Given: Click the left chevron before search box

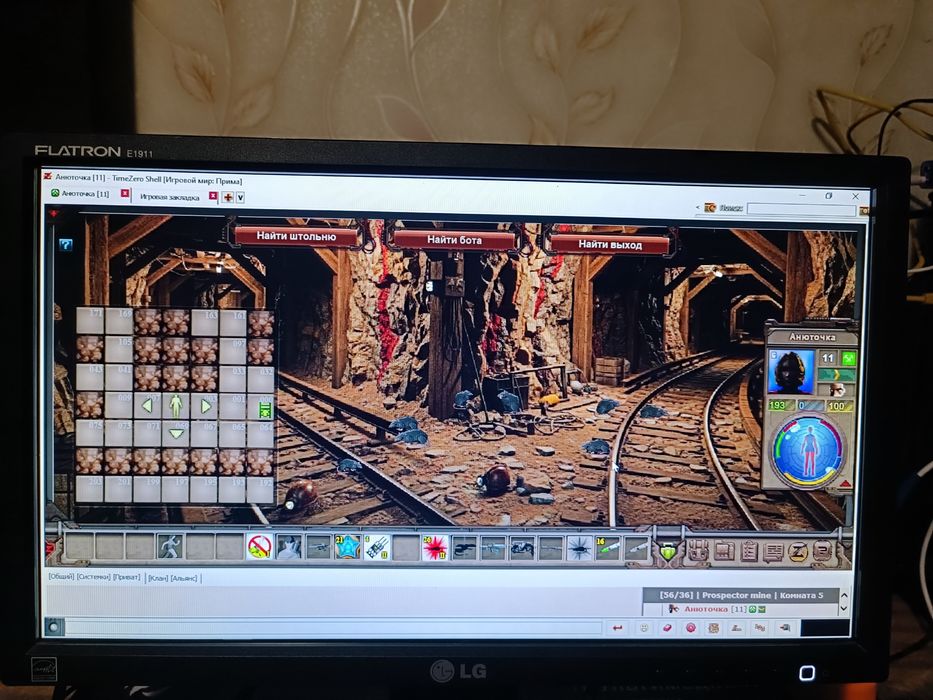Looking at the screenshot, I should (x=697, y=207).
